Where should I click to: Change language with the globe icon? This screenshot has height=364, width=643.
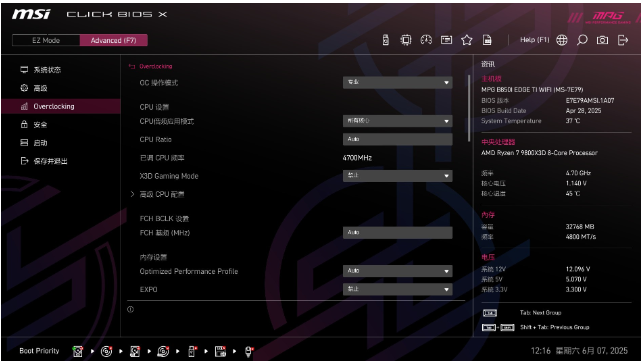pyautogui.click(x=562, y=40)
